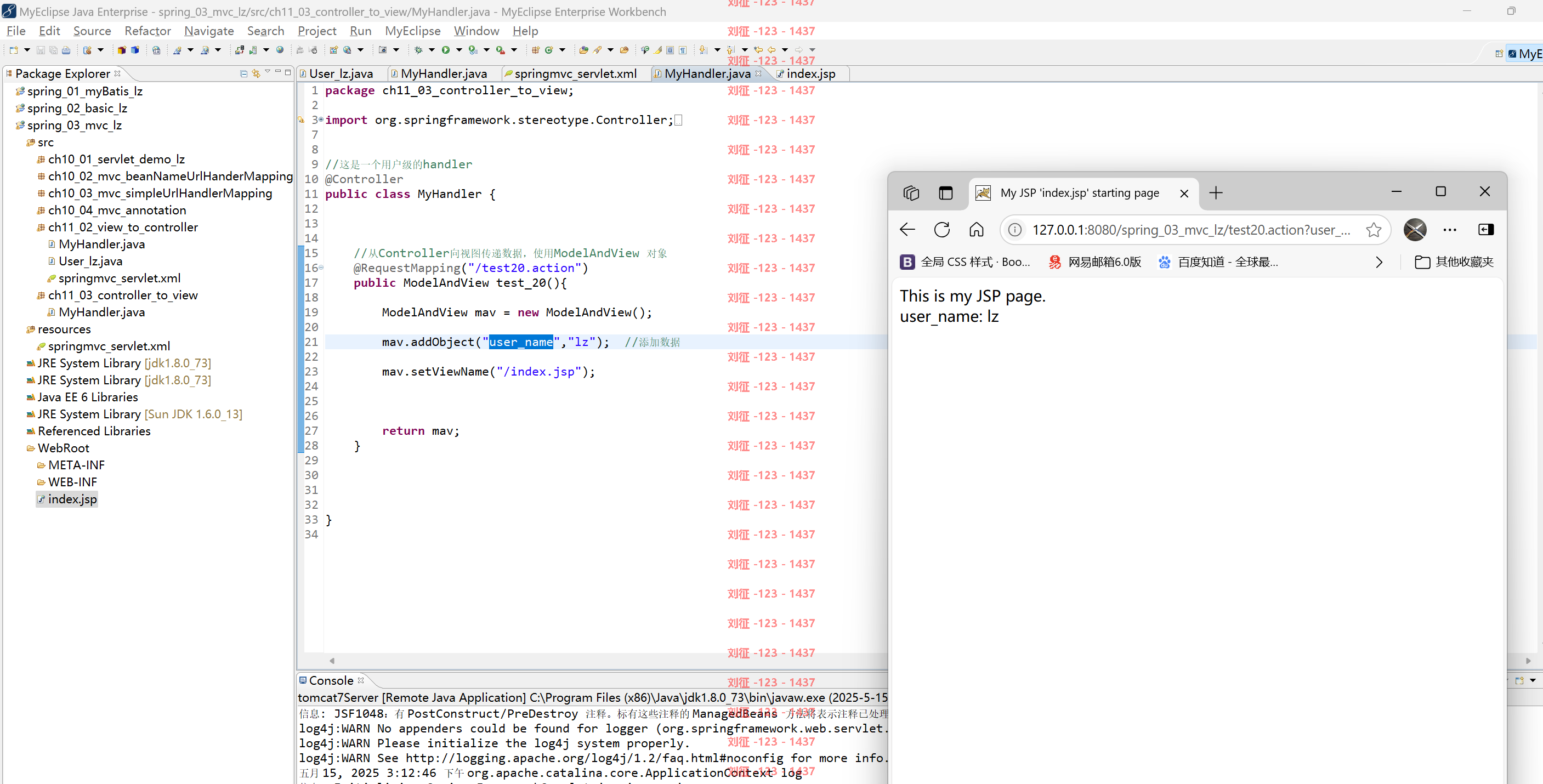The width and height of the screenshot is (1543, 784).
Task: Open 网易邮箱6.0版 bookmark
Action: (x=1096, y=262)
